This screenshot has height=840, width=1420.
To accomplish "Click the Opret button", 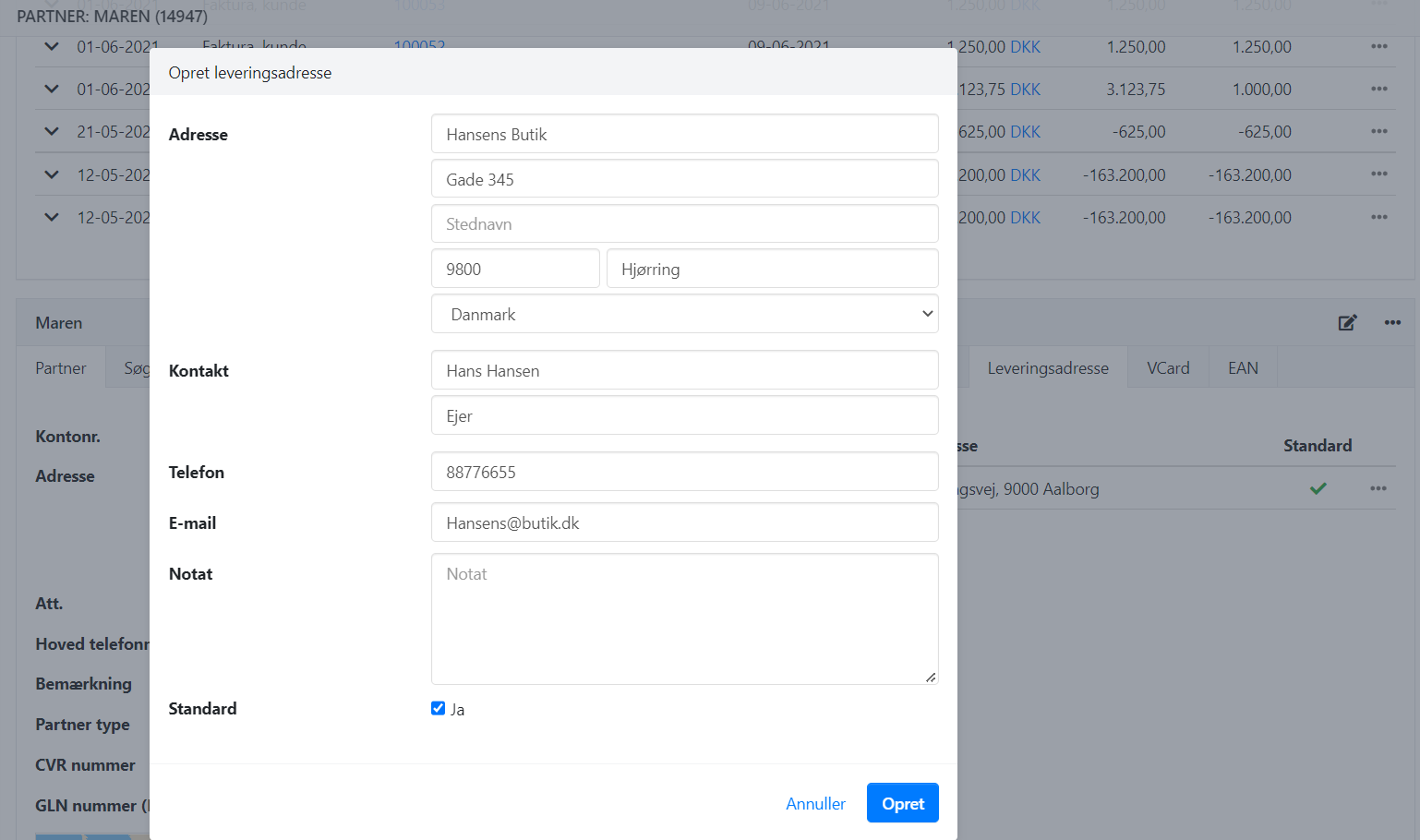I will coord(903,803).
